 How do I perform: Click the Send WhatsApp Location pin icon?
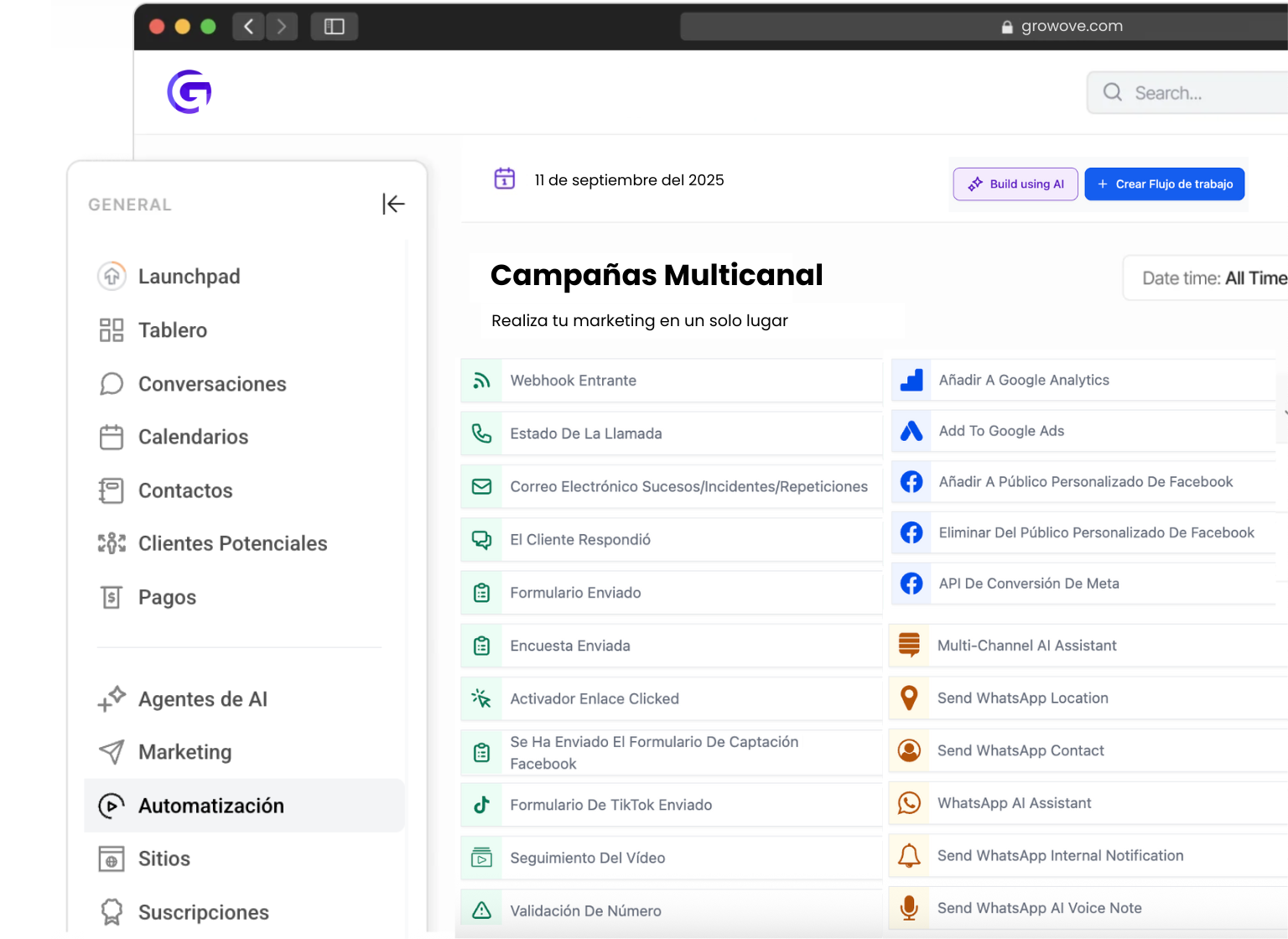click(909, 698)
